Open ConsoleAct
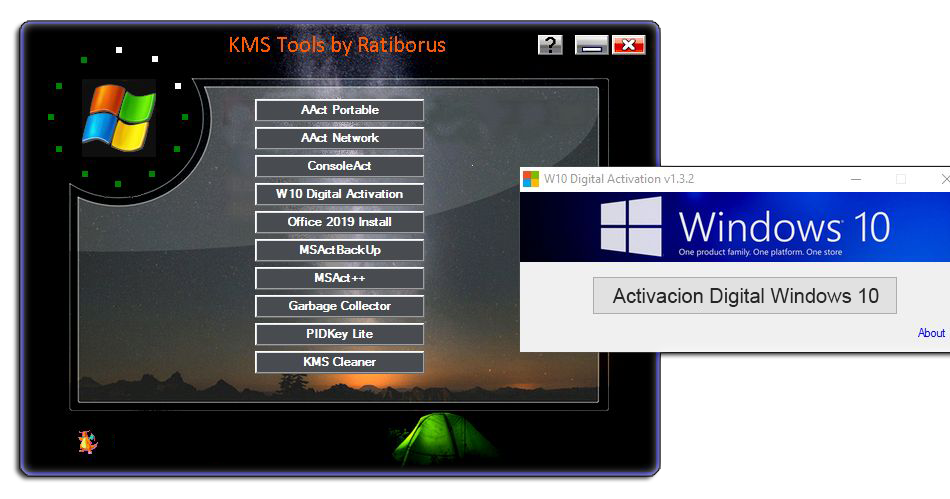The height and width of the screenshot is (499, 950). 339,166
